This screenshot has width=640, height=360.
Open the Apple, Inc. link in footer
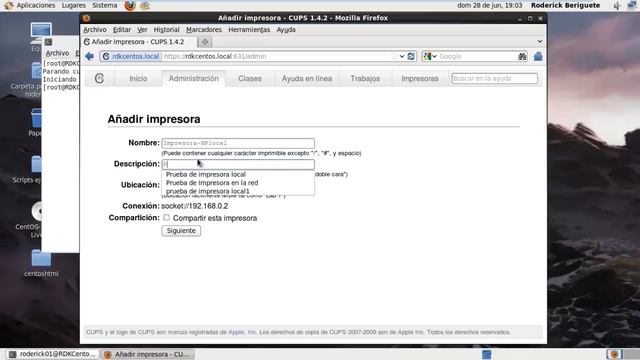point(242,332)
